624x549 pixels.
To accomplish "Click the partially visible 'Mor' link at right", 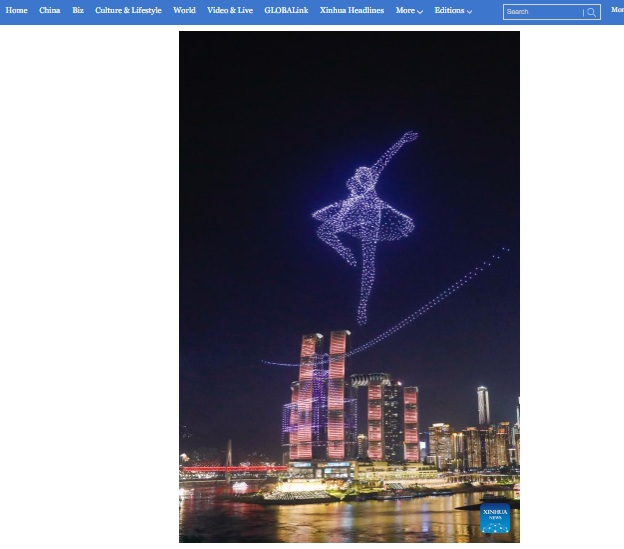I will tap(617, 10).
